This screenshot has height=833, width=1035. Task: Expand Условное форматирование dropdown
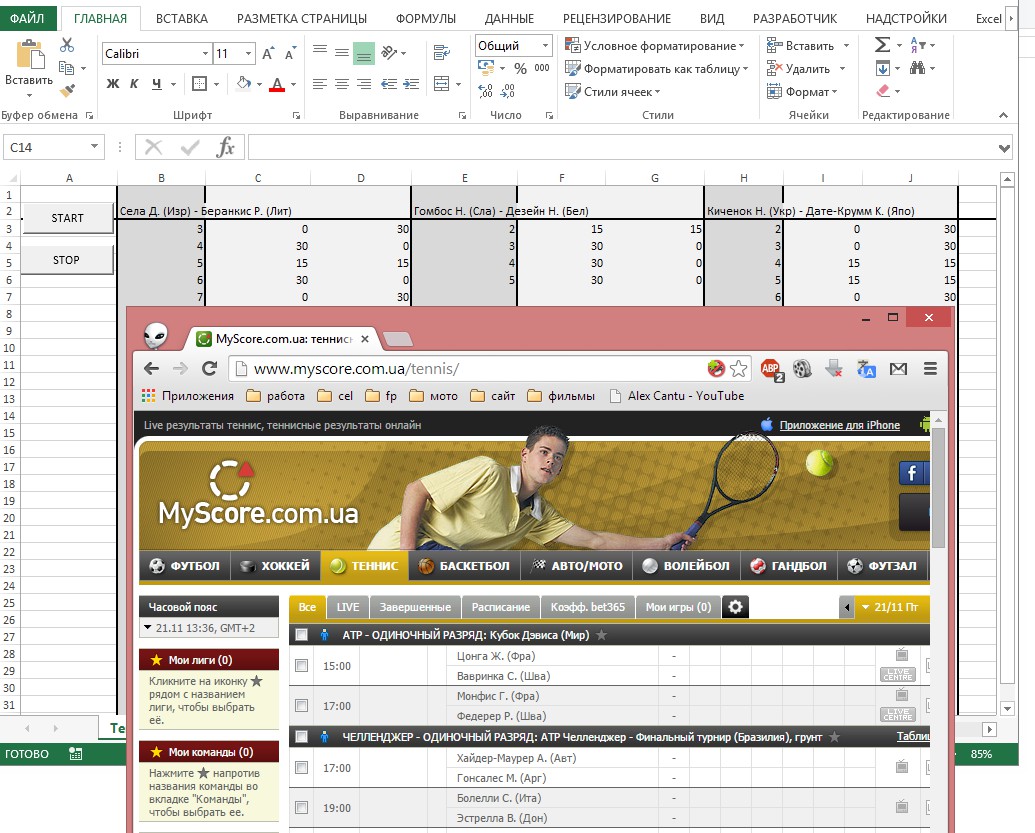[x=741, y=46]
